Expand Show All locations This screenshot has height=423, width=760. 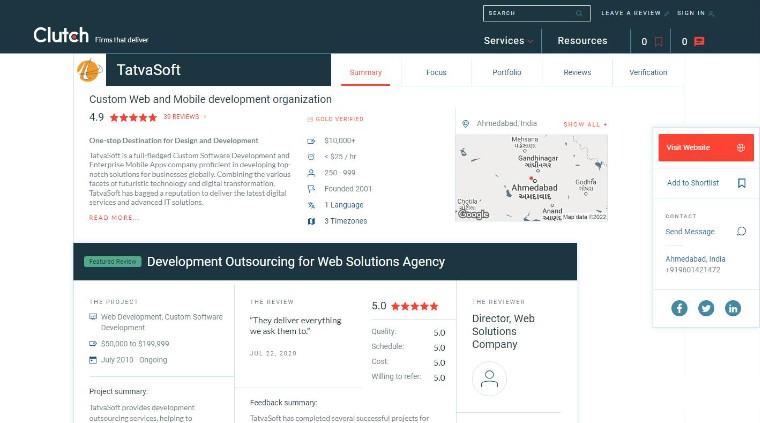(x=585, y=125)
